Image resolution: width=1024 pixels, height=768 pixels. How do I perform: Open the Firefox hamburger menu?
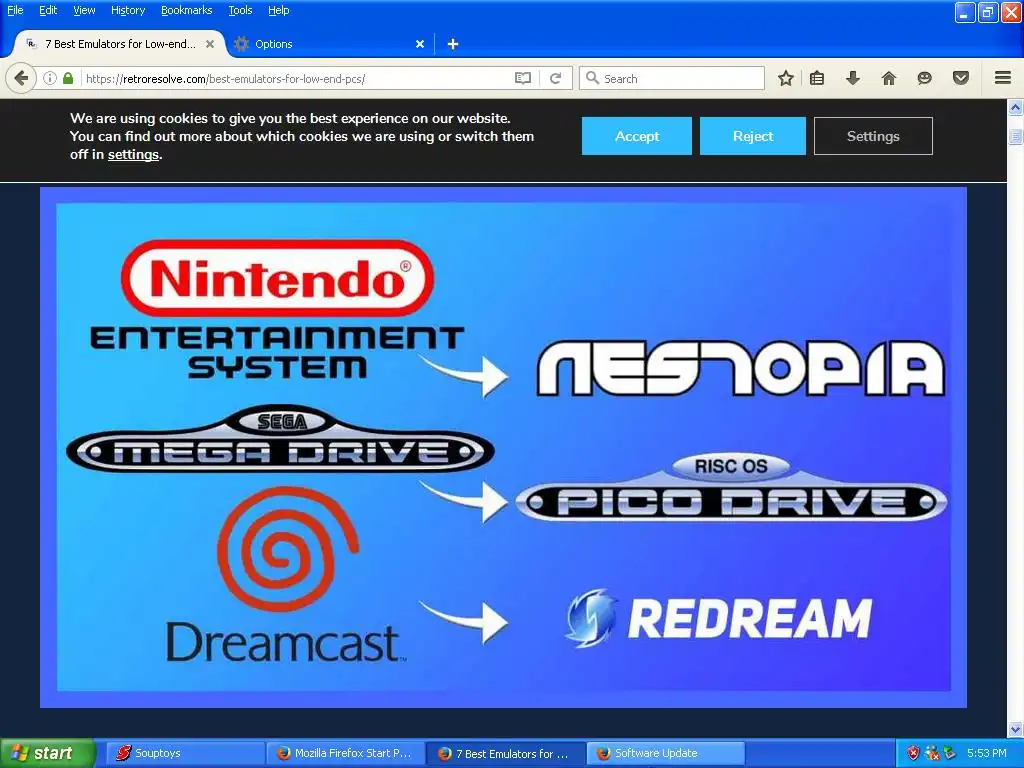pos(1003,78)
